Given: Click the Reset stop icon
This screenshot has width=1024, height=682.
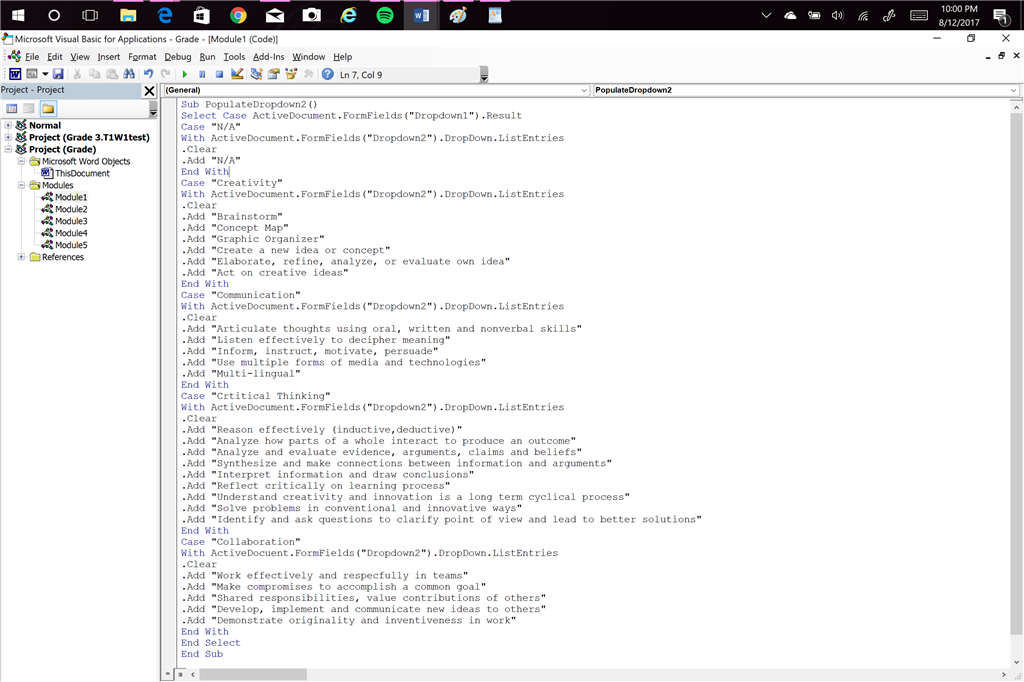Looking at the screenshot, I should click(219, 74).
